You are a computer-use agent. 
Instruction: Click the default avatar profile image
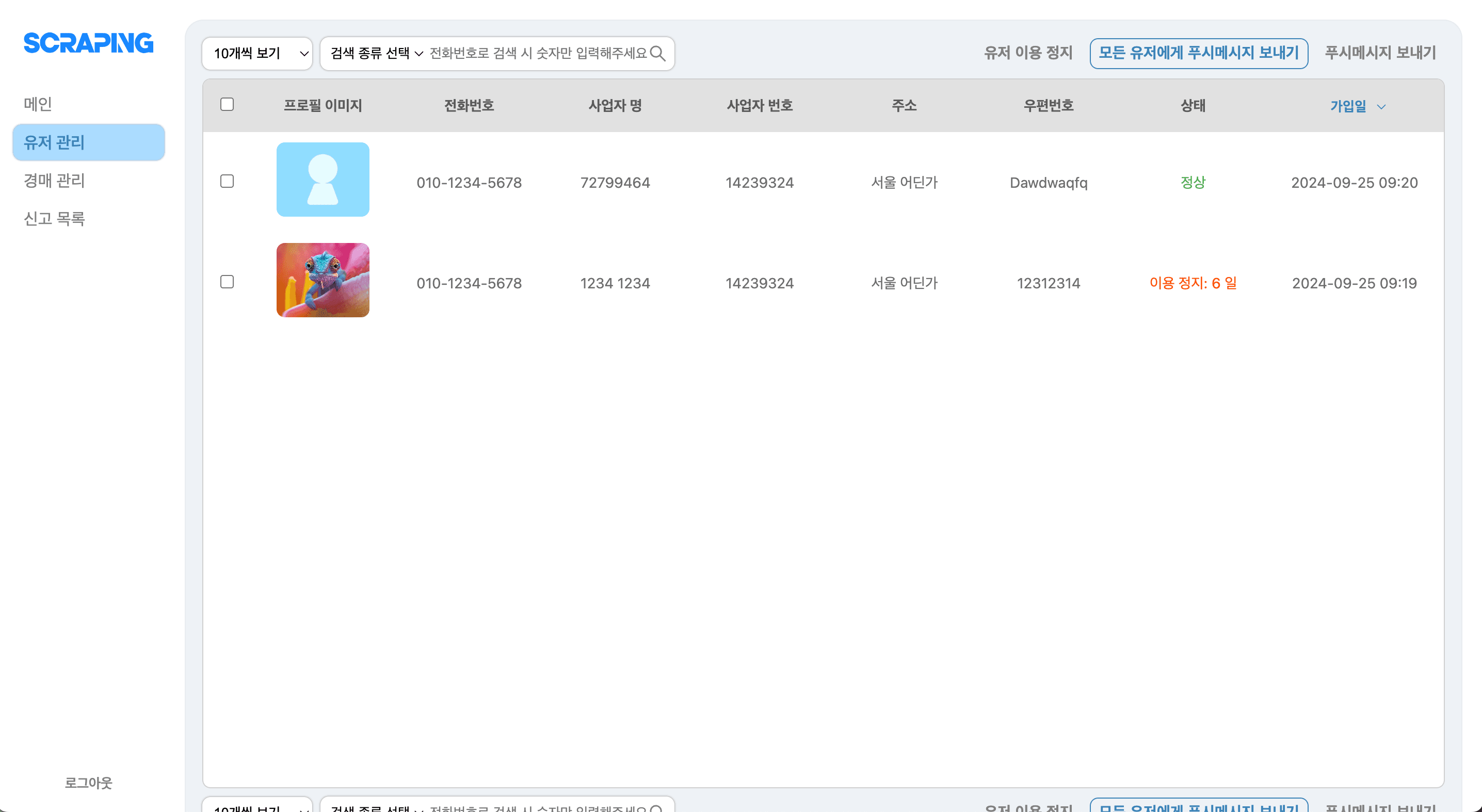pyautogui.click(x=323, y=180)
